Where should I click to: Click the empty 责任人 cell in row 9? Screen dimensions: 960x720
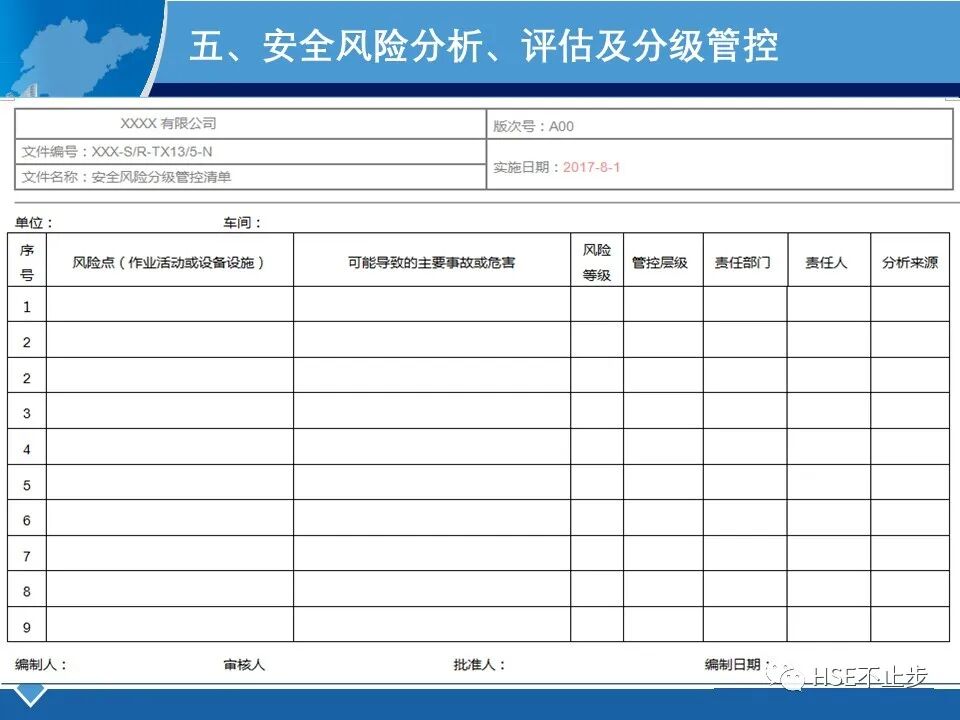coord(828,624)
